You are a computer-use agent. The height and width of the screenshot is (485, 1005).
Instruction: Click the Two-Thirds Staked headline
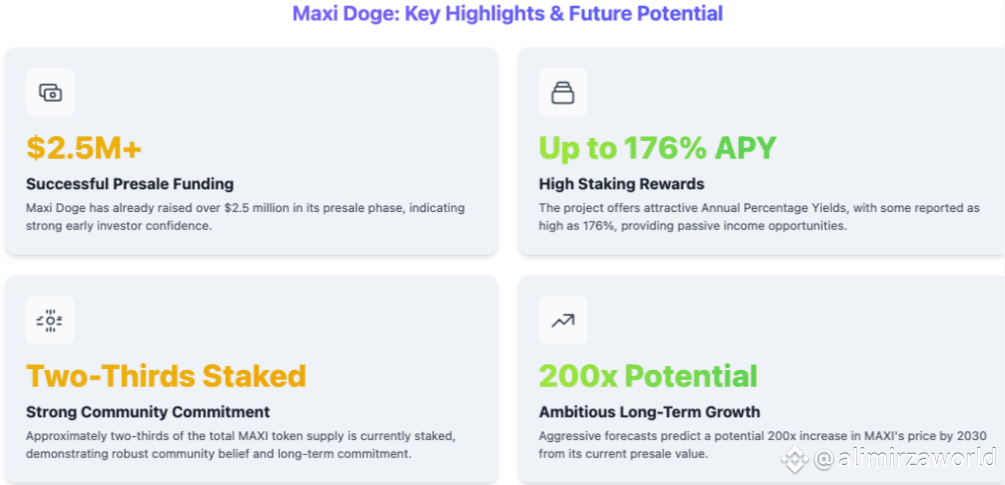(x=166, y=376)
